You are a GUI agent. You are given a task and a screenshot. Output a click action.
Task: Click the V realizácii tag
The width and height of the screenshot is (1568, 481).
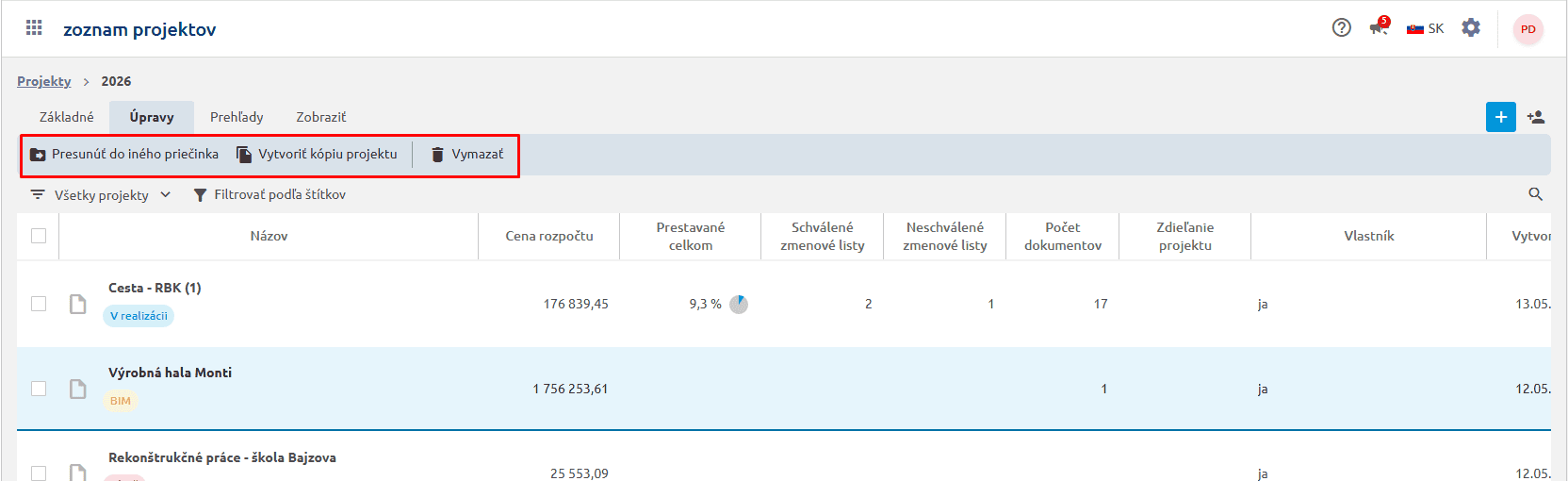[x=139, y=316]
